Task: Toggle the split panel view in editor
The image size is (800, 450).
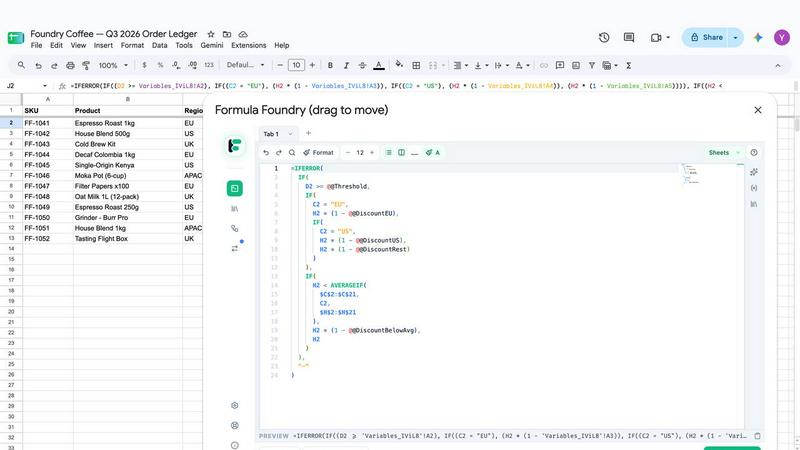Action: point(402,153)
